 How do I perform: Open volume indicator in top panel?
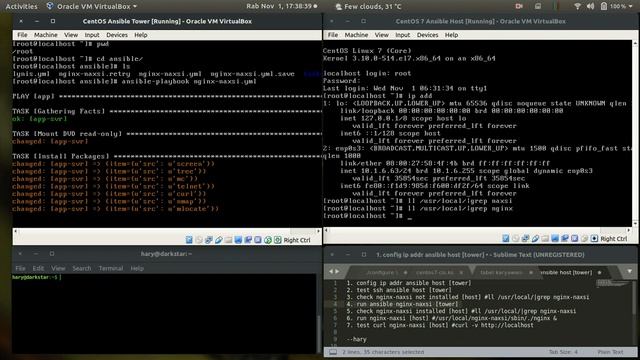(x=590, y=6)
